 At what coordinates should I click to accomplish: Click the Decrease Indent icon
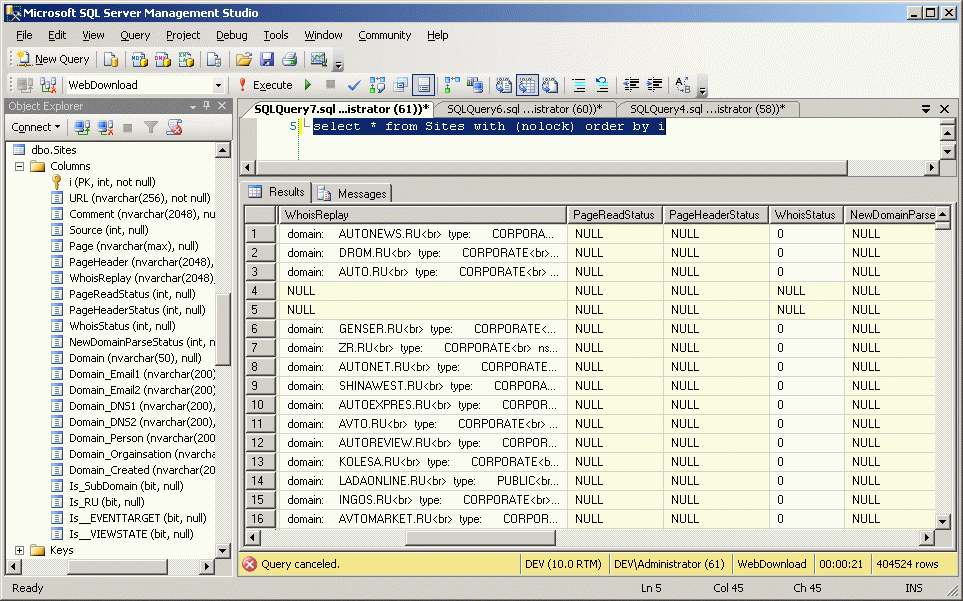(x=632, y=85)
